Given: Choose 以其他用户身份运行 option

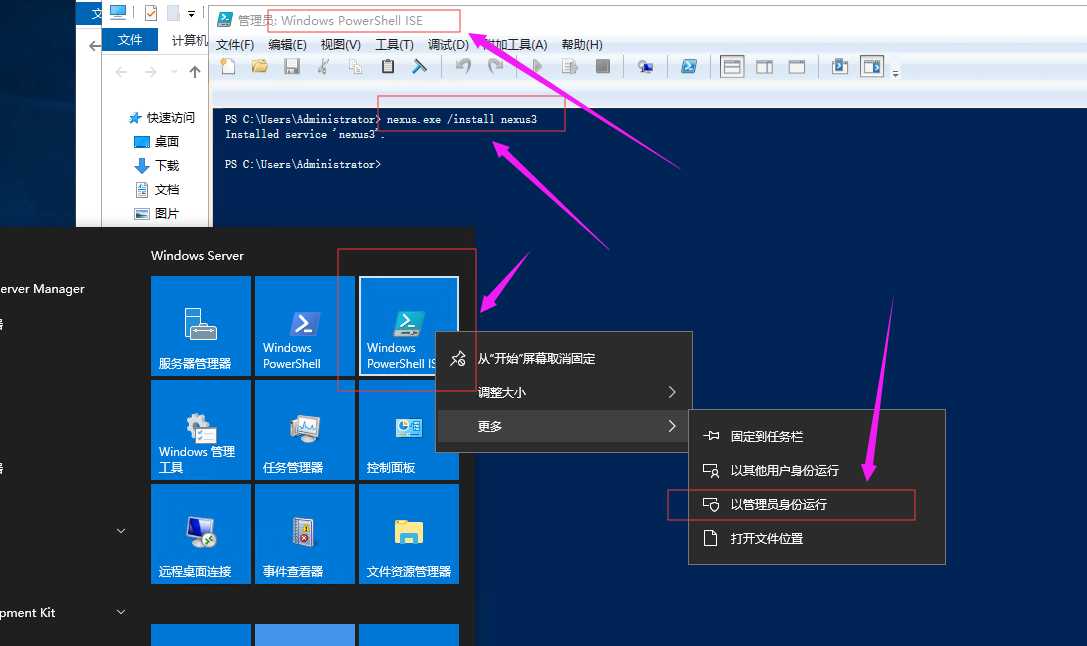Looking at the screenshot, I should (x=817, y=471).
